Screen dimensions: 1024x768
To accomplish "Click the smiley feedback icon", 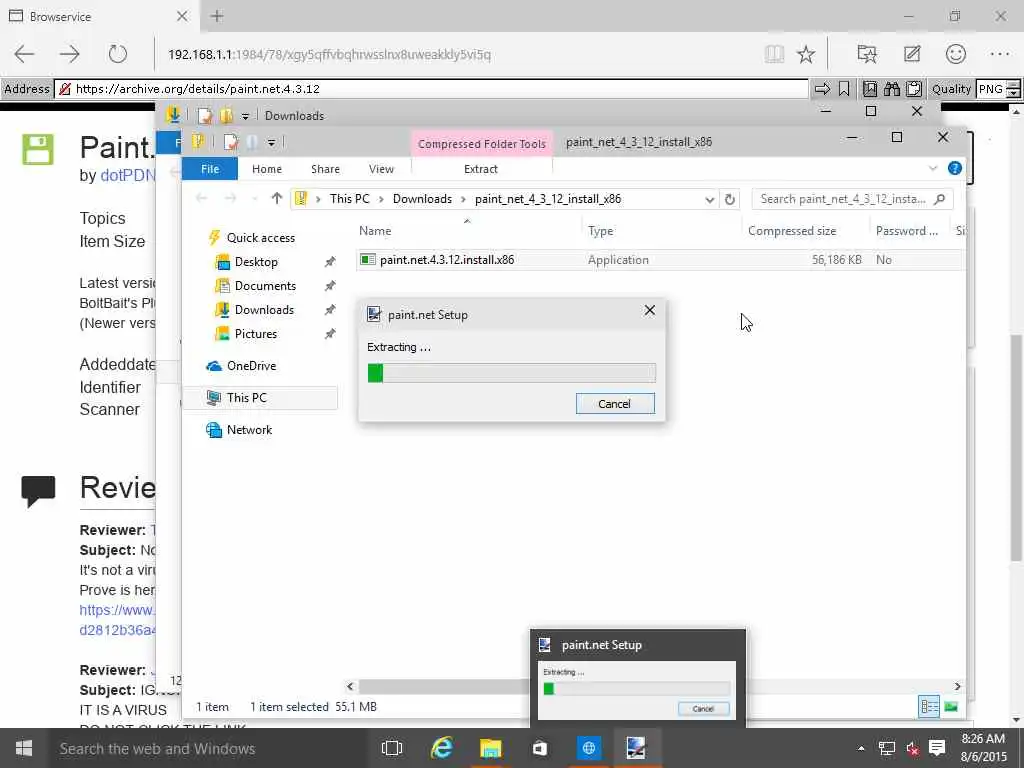I will point(955,54).
